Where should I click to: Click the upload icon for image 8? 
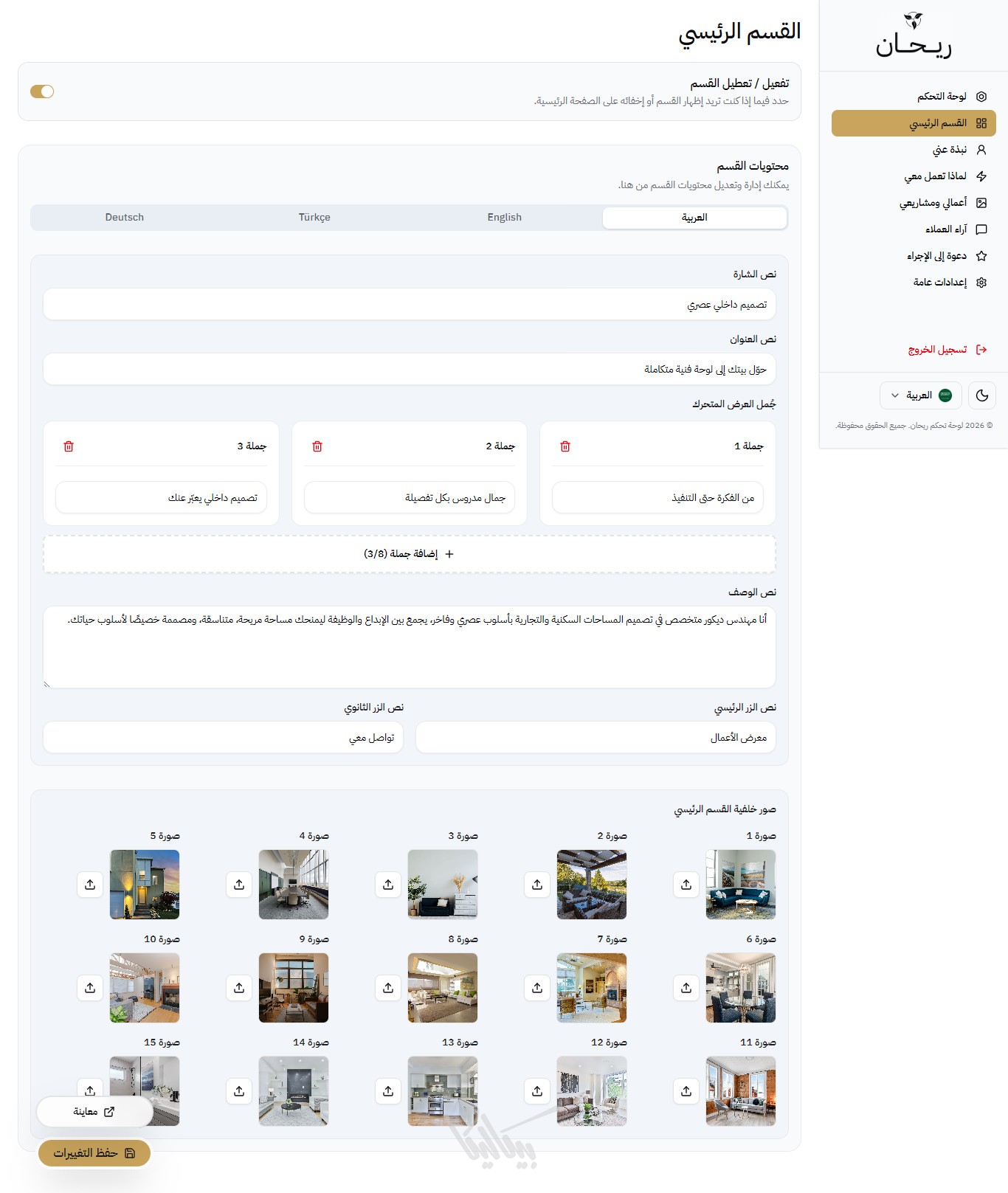pyautogui.click(x=388, y=988)
